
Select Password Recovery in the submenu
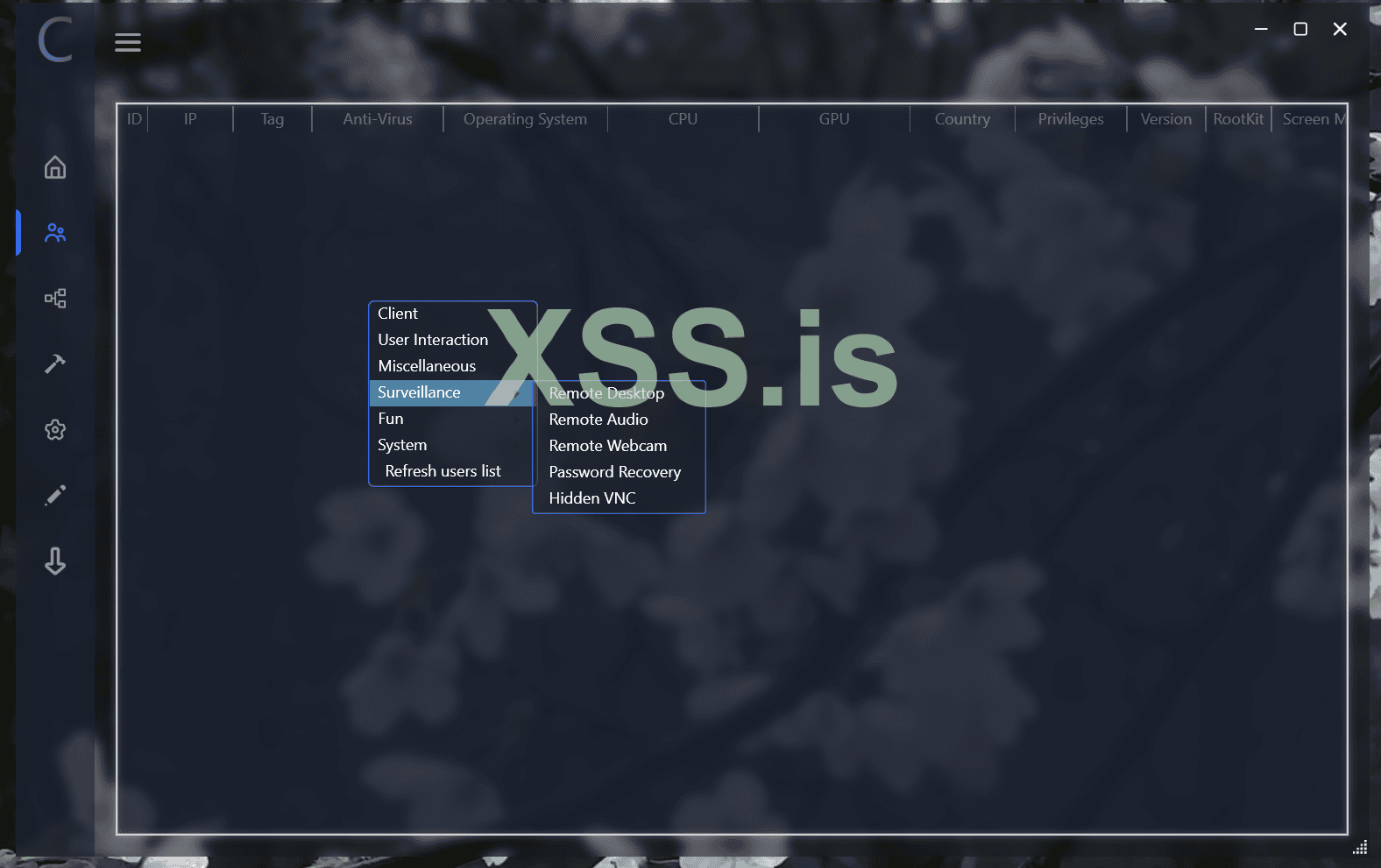click(619, 472)
